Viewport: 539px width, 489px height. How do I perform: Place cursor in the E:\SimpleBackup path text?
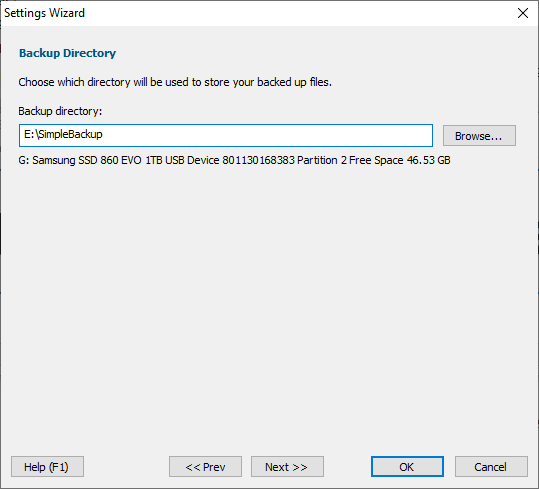63,134
